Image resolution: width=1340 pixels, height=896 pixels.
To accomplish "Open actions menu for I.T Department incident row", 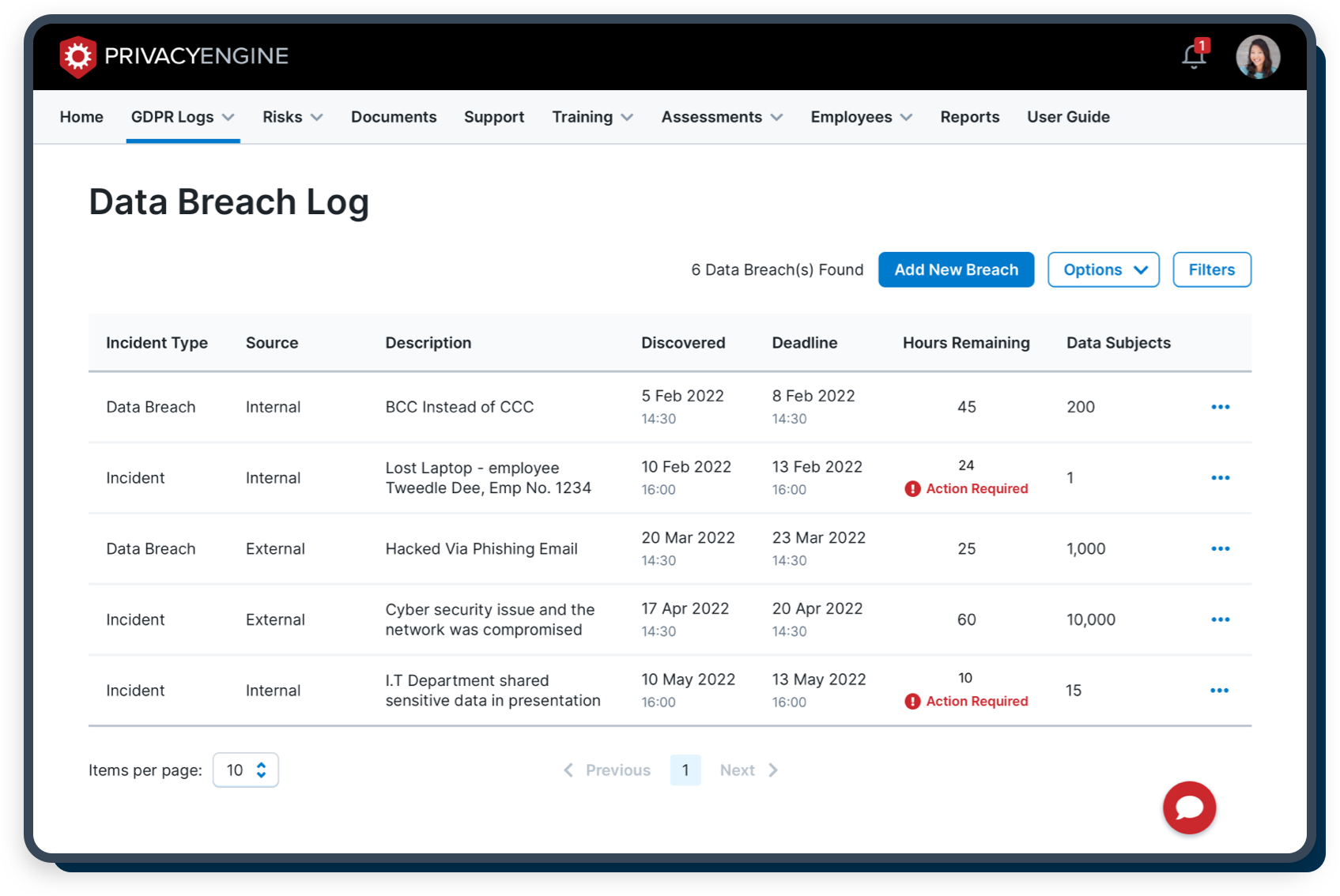I will tap(1220, 690).
